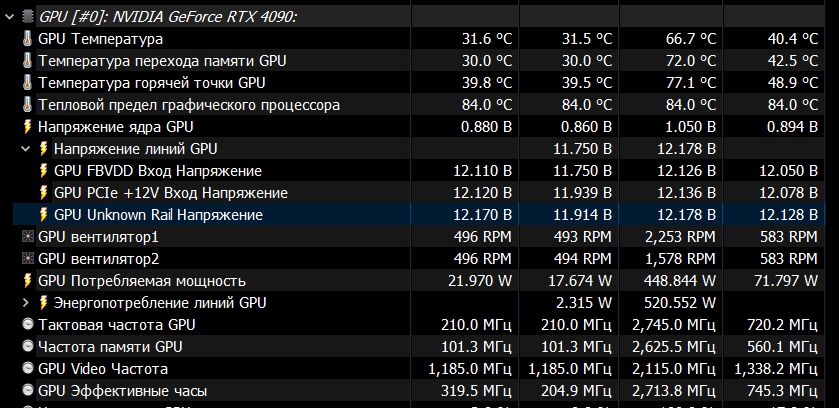839x408 pixels.
Task: Click the GPU chip icon in the header row
Action: (x=27, y=17)
